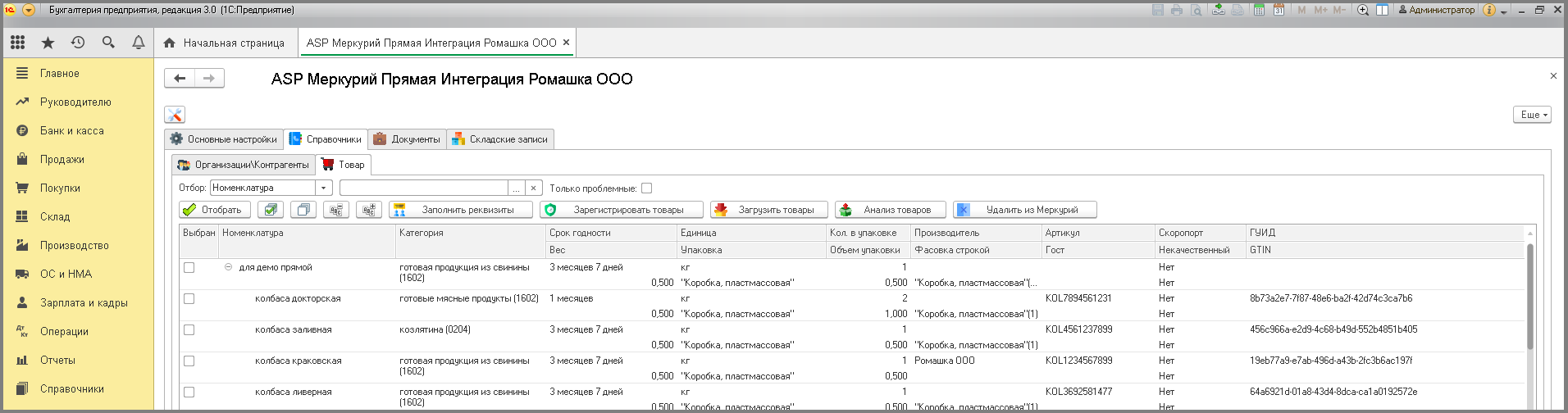The image size is (1568, 413).
Task: Open value selection with the ellipsis button
Action: (517, 188)
